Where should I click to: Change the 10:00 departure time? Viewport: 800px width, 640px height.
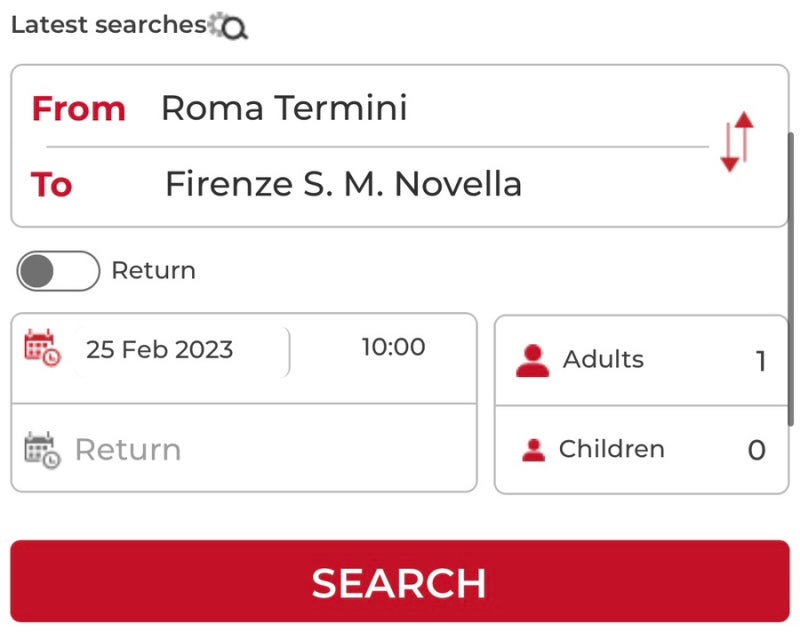click(393, 347)
